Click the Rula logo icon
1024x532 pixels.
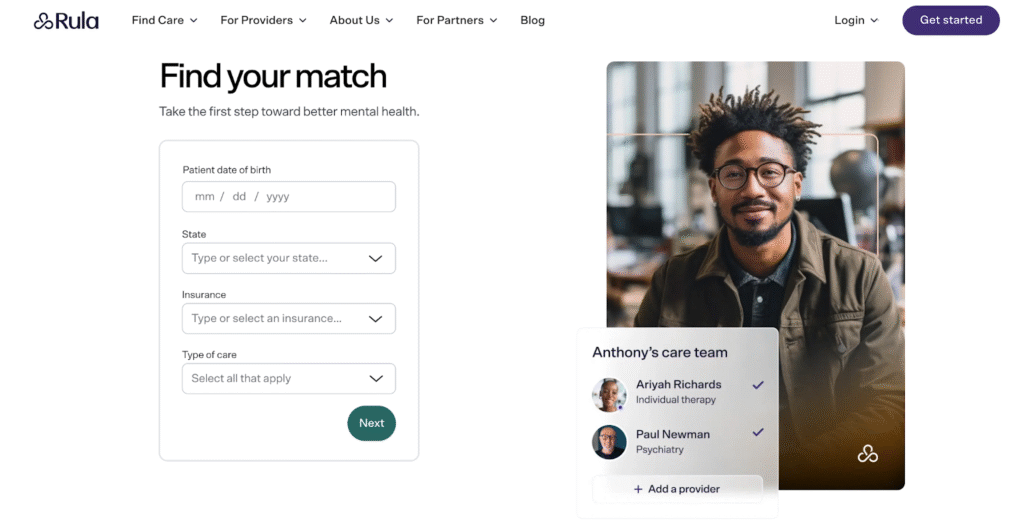click(x=43, y=20)
